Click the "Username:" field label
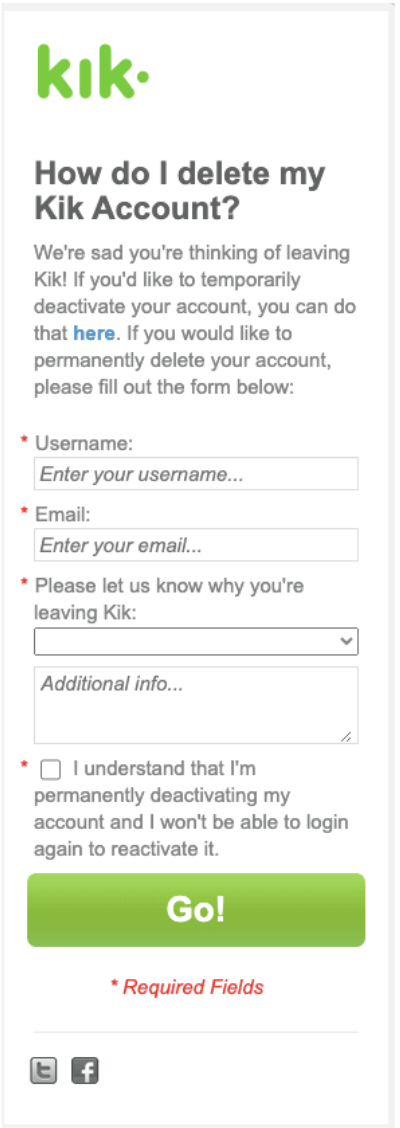Image resolution: width=400 pixels, height=1128 pixels. [84, 444]
